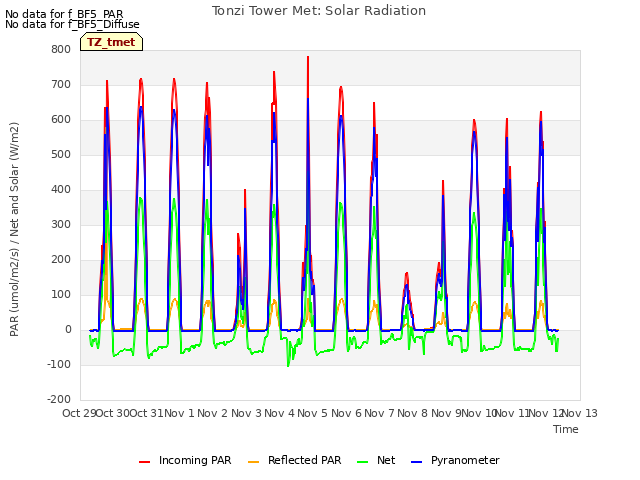
Task: Click the red Incoming PAR legend swatch
Action: point(144,462)
